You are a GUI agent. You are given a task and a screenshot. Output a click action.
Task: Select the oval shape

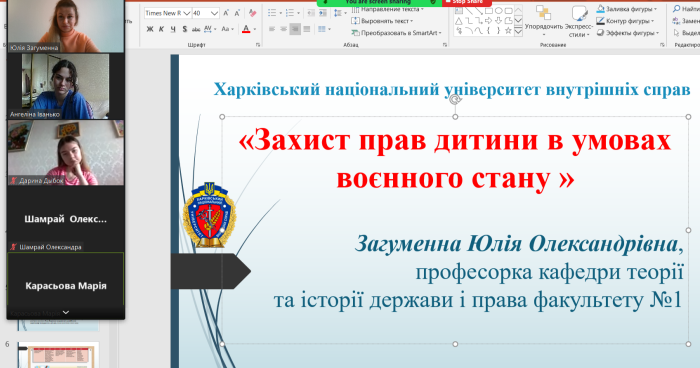pos(499,11)
